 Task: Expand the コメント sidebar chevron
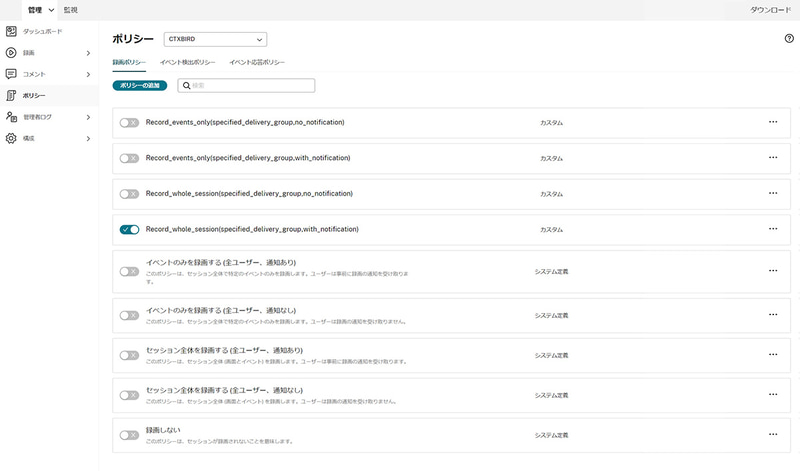(88, 75)
